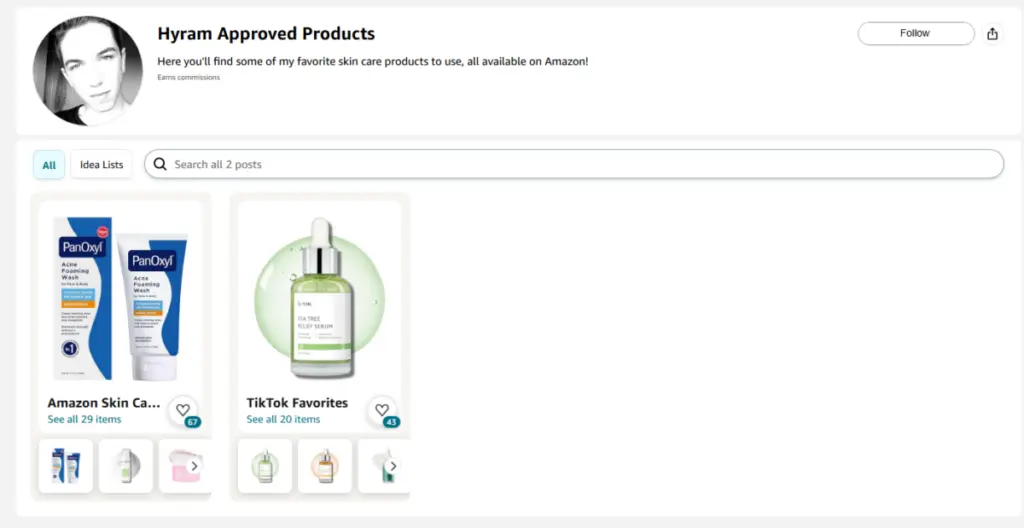Image resolution: width=1024 pixels, height=528 pixels.
Task: Open See all 29 items link
Action: (x=84, y=419)
